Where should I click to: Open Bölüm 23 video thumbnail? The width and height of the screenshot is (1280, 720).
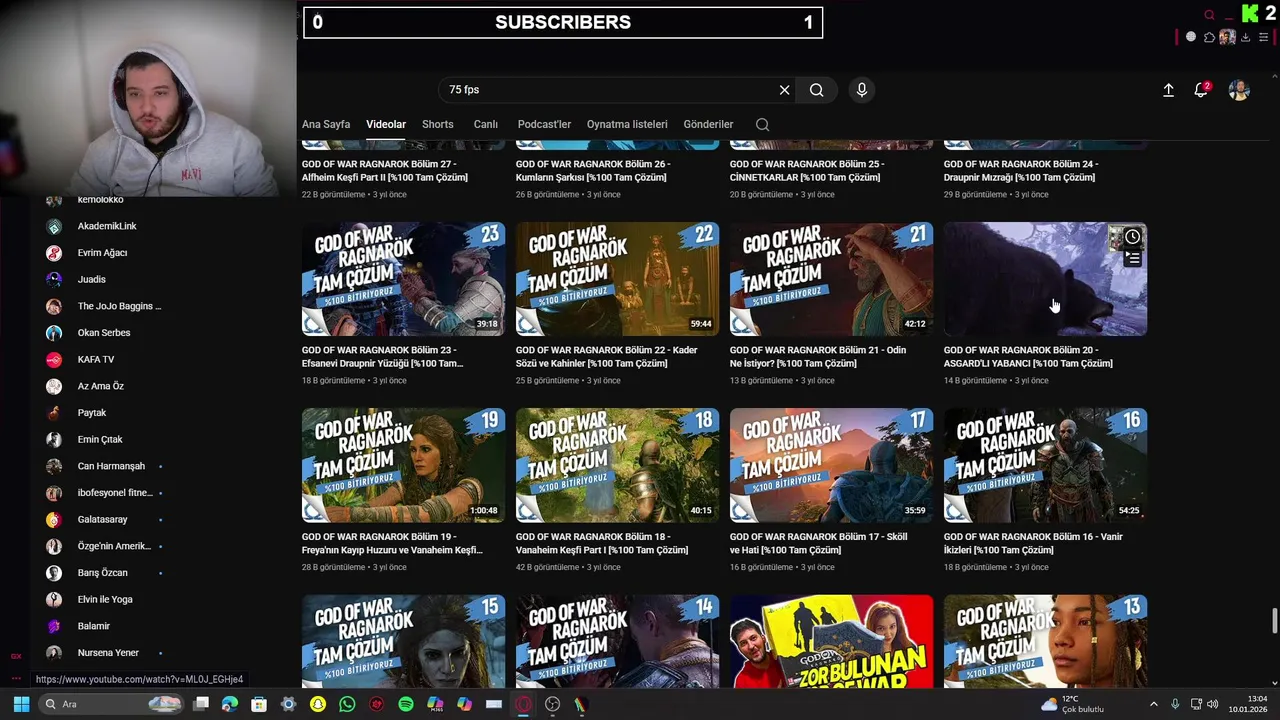pyautogui.click(x=404, y=279)
